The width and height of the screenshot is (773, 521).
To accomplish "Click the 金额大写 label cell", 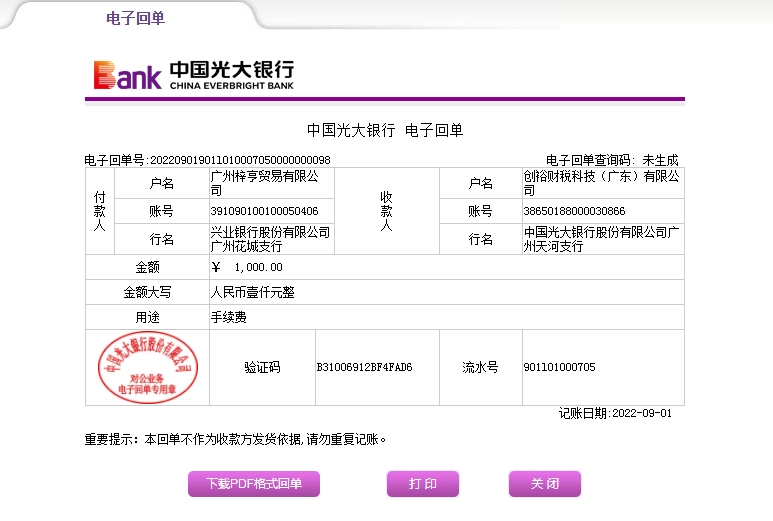I will point(147,292).
